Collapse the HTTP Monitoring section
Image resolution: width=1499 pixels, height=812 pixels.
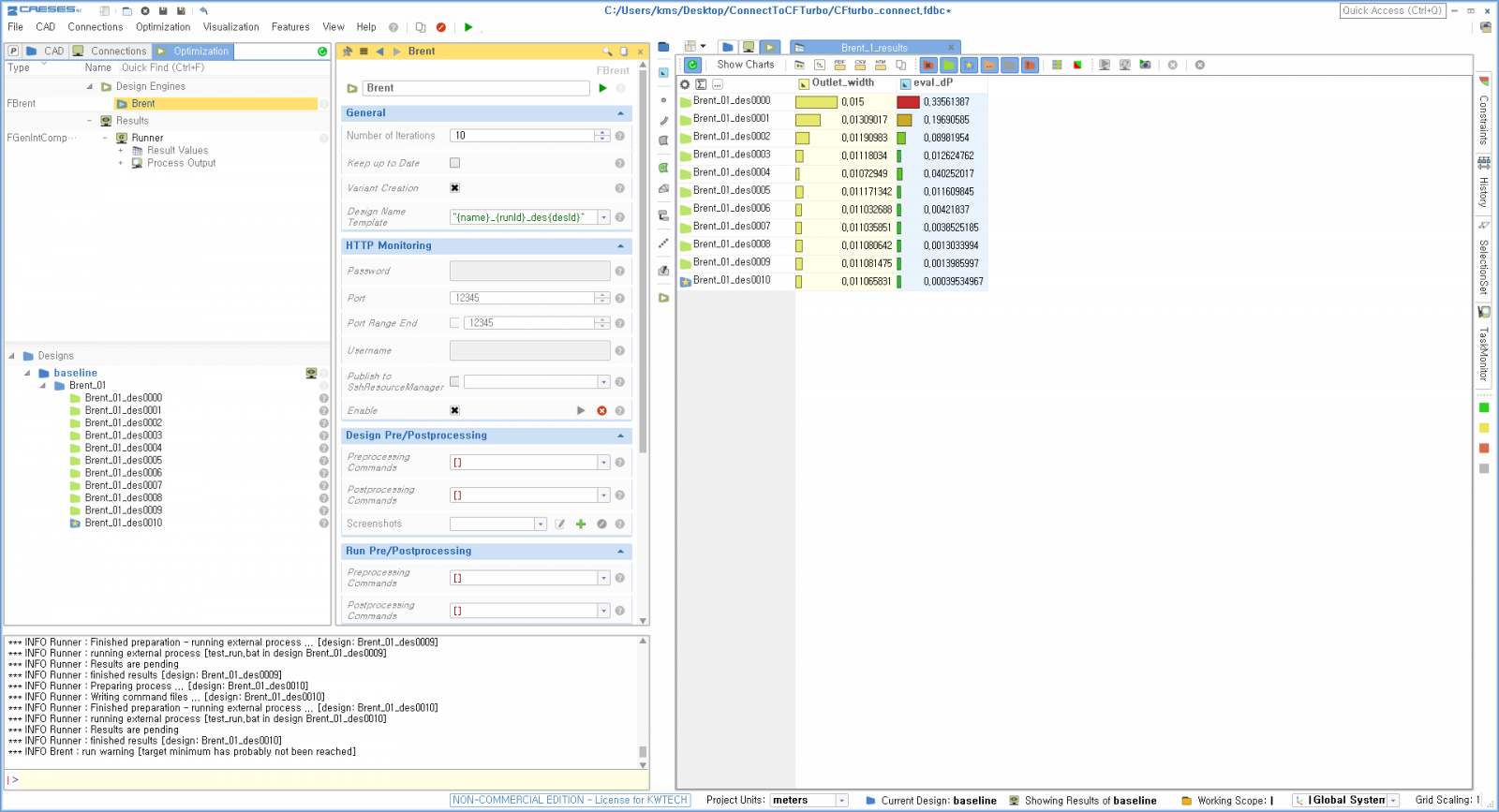(x=620, y=246)
